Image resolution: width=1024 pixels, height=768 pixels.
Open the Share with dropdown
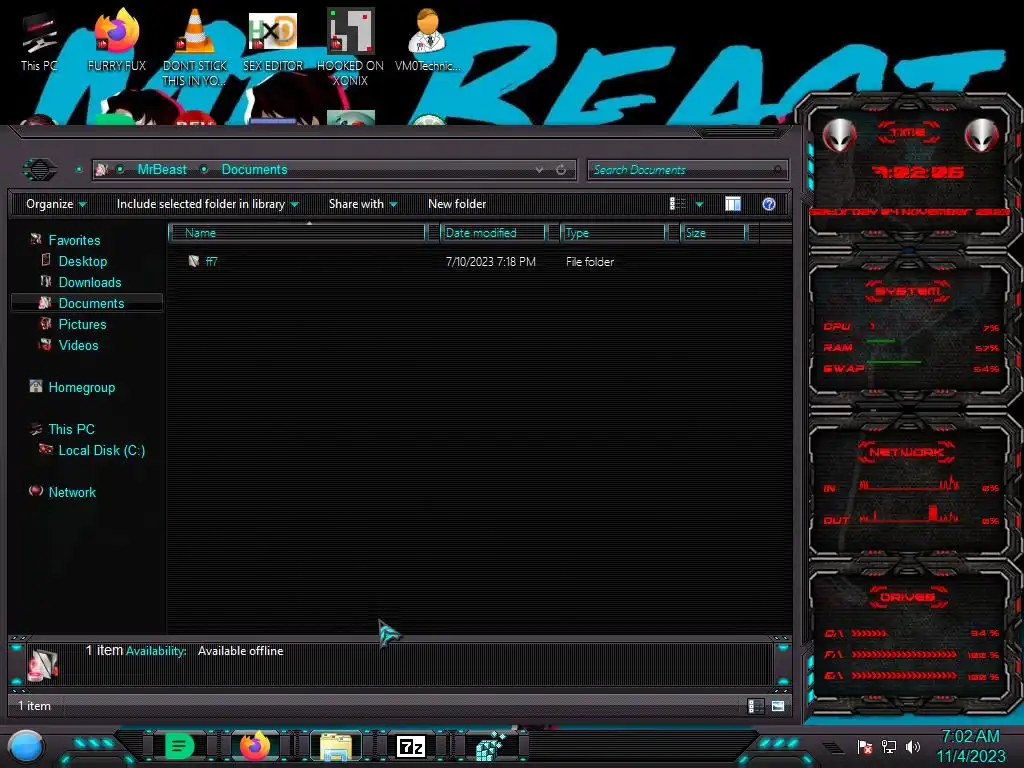(363, 204)
